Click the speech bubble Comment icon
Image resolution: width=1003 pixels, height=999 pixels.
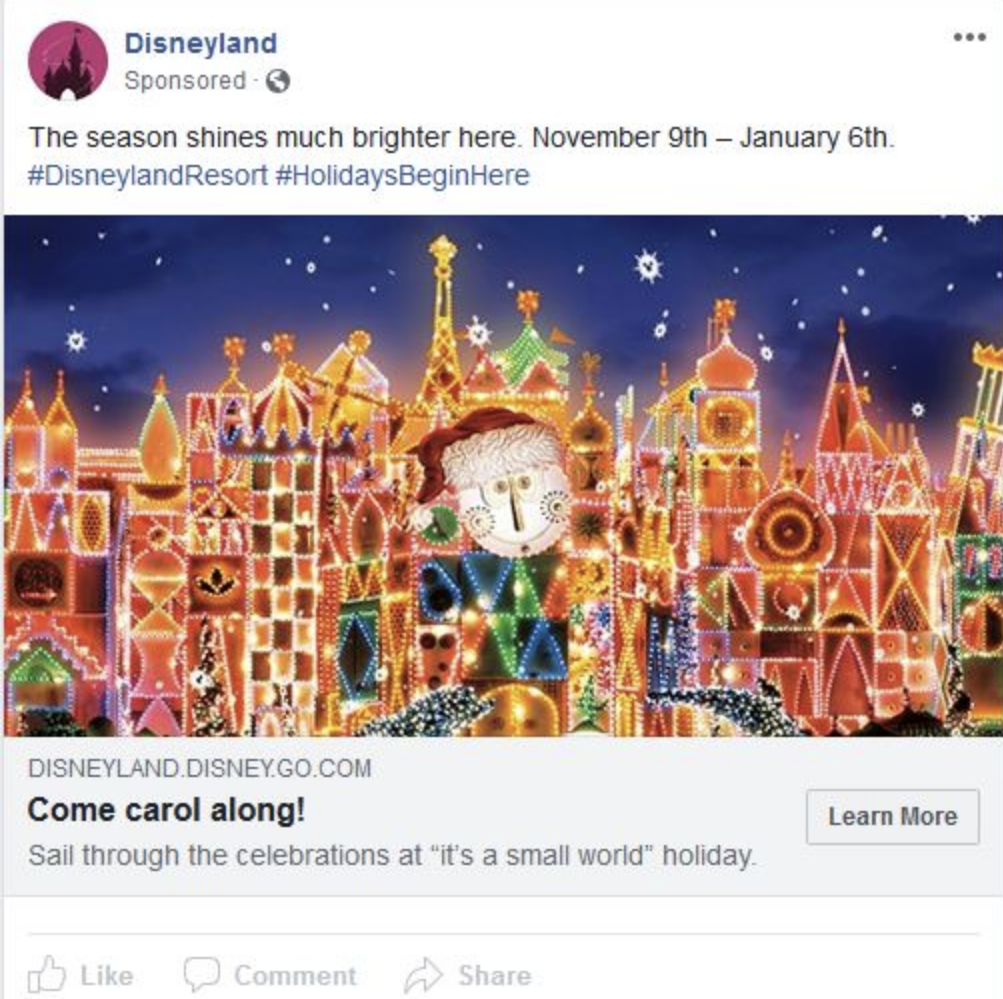point(201,975)
